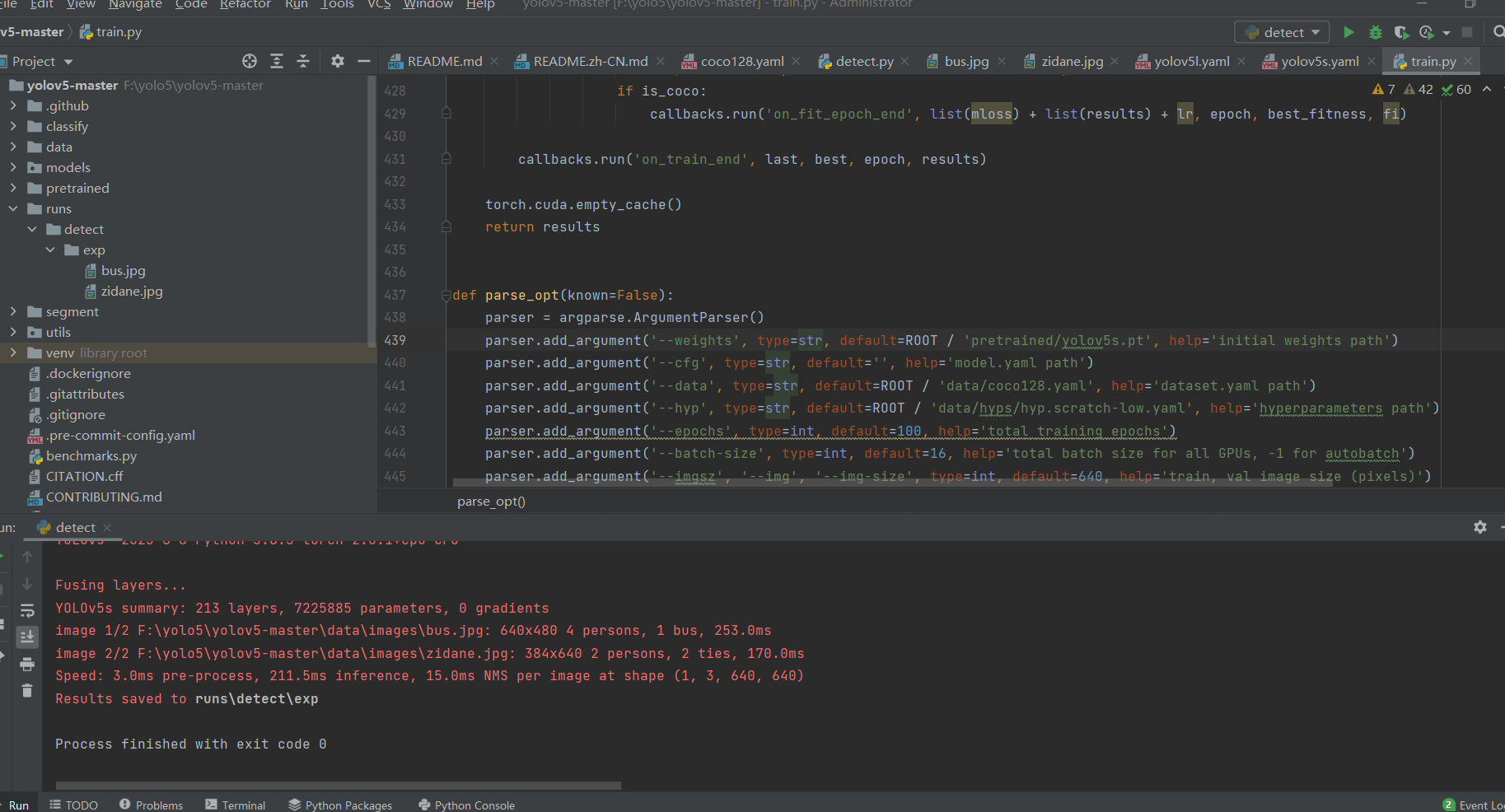Click the Project tree vertical scrollbar
The image size is (1505, 812).
point(372,210)
